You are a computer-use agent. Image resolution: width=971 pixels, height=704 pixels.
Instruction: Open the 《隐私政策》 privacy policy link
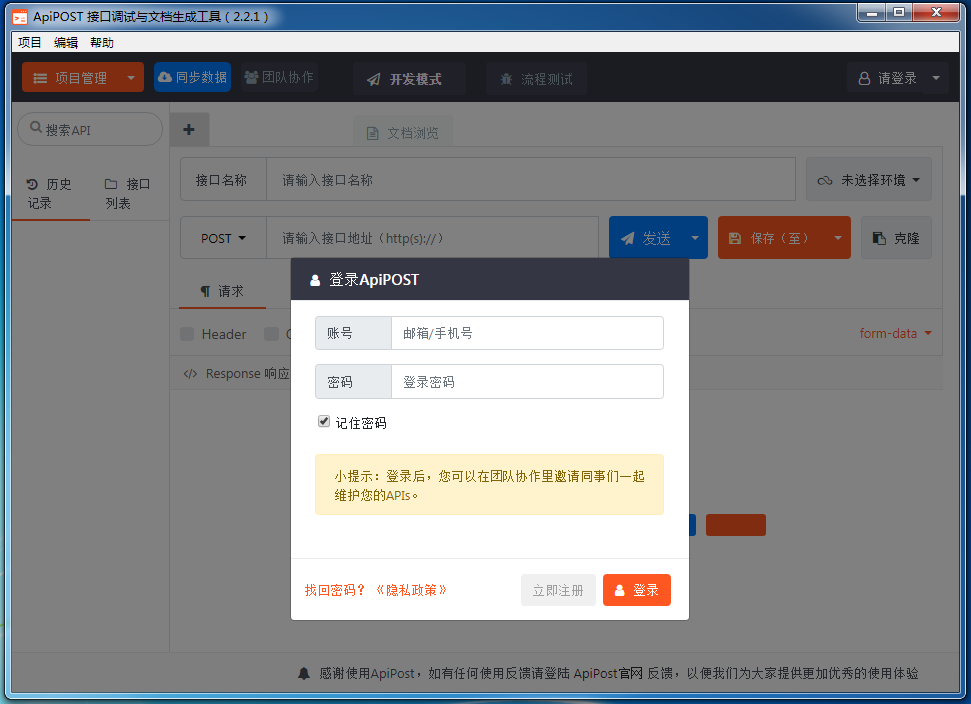coord(411,590)
